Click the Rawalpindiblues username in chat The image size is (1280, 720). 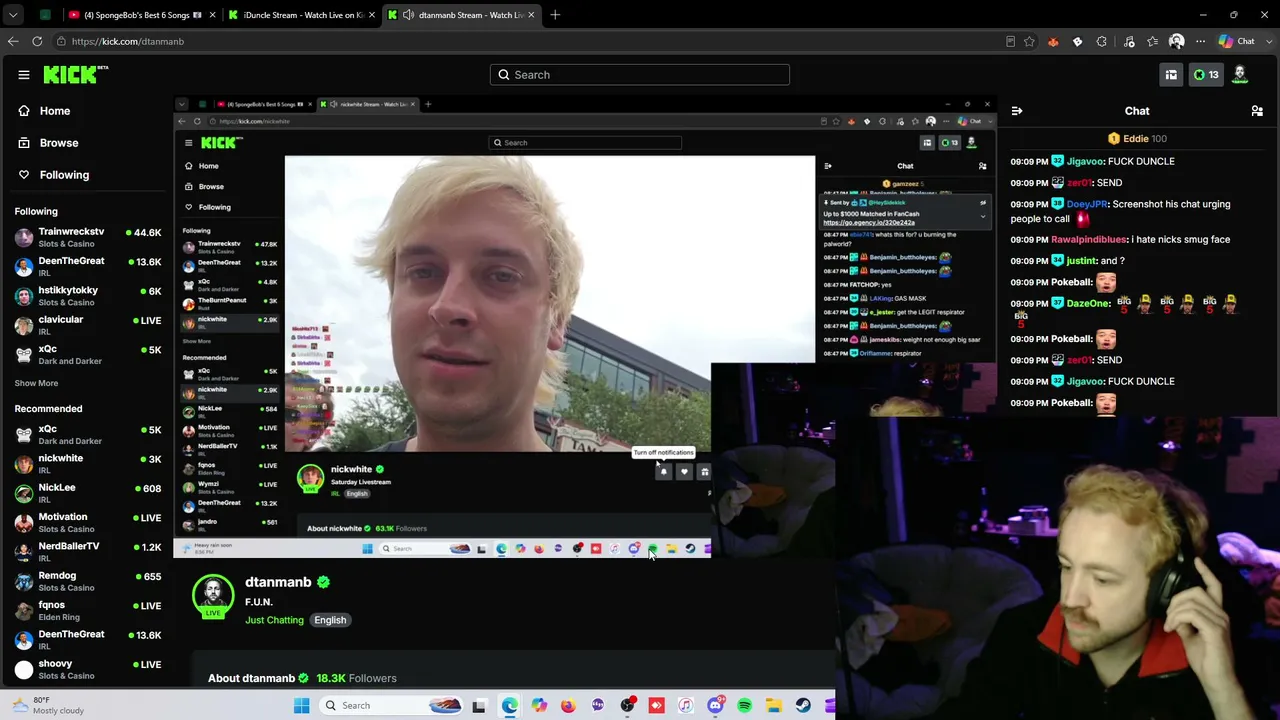[1089, 240]
